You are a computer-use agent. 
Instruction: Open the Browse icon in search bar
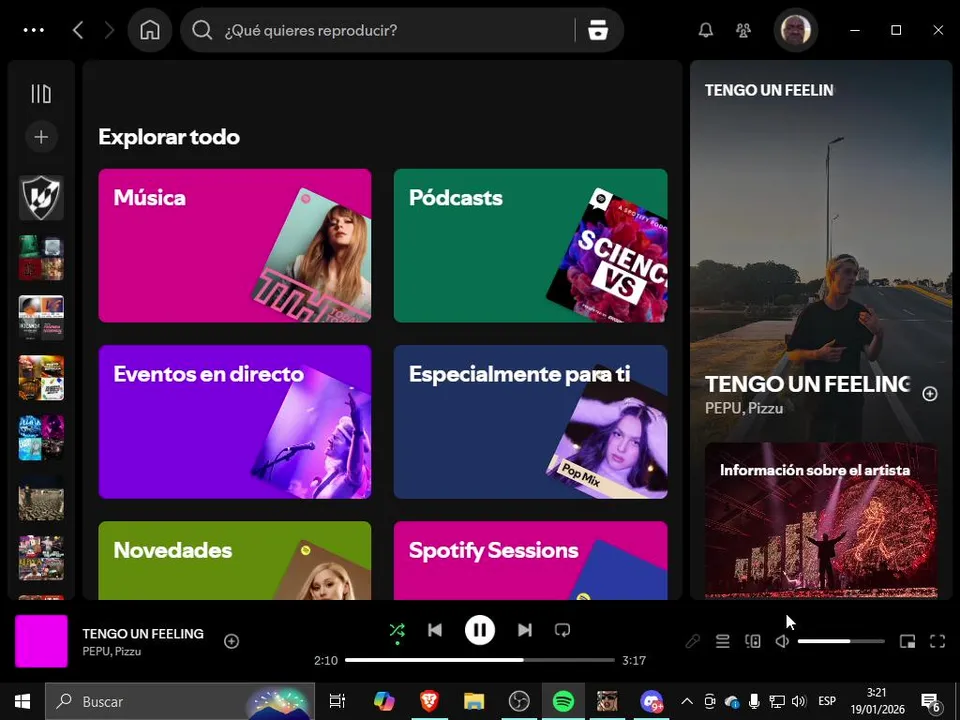tap(598, 30)
